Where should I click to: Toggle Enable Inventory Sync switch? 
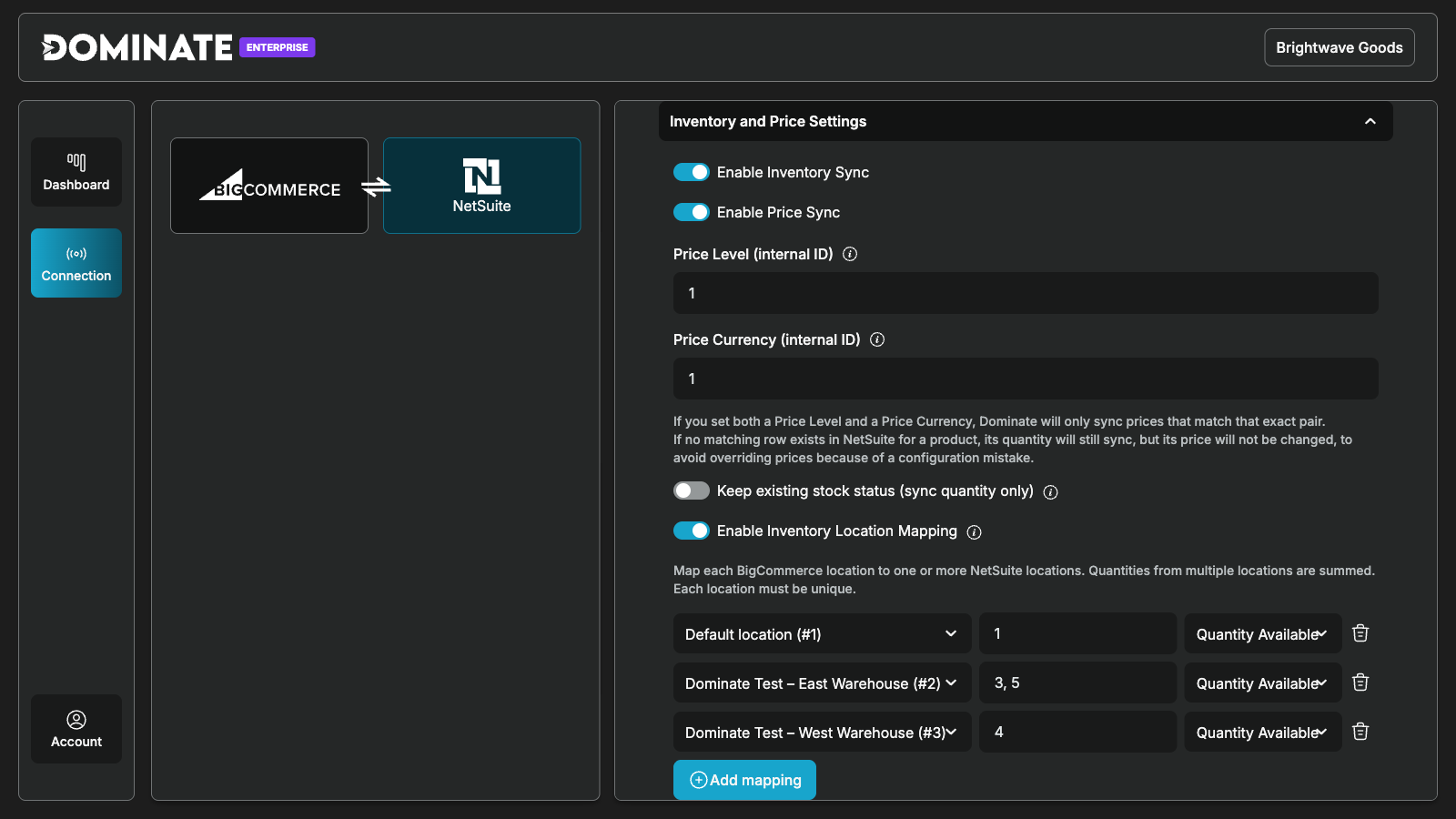pos(692,172)
